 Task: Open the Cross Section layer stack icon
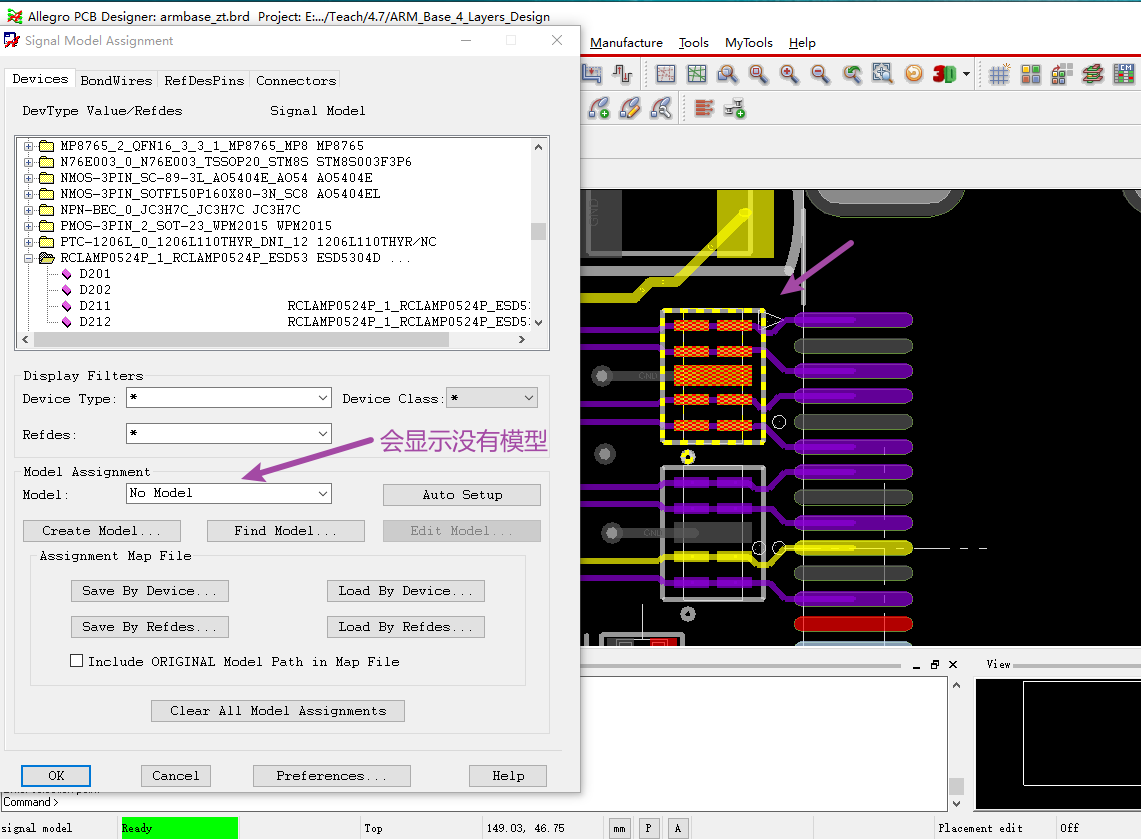tap(1092, 73)
